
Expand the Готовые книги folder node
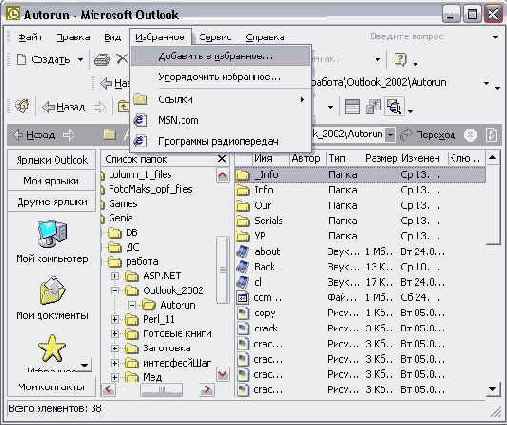point(115,334)
